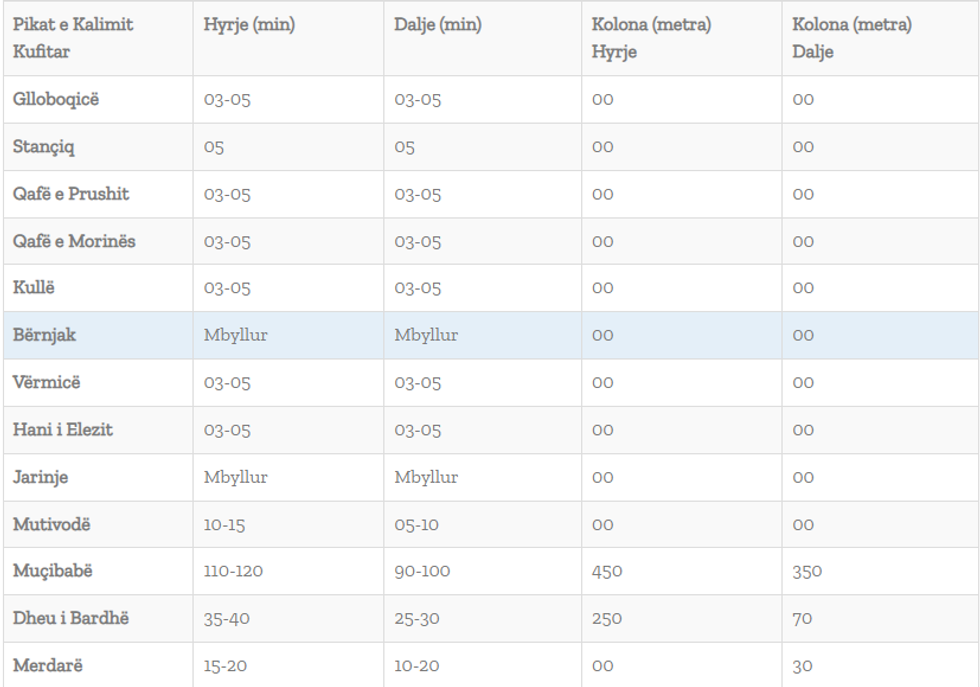Viewport: 980px width, 687px height.
Task: Click the Vërmicë row label
Action: (x=46, y=382)
